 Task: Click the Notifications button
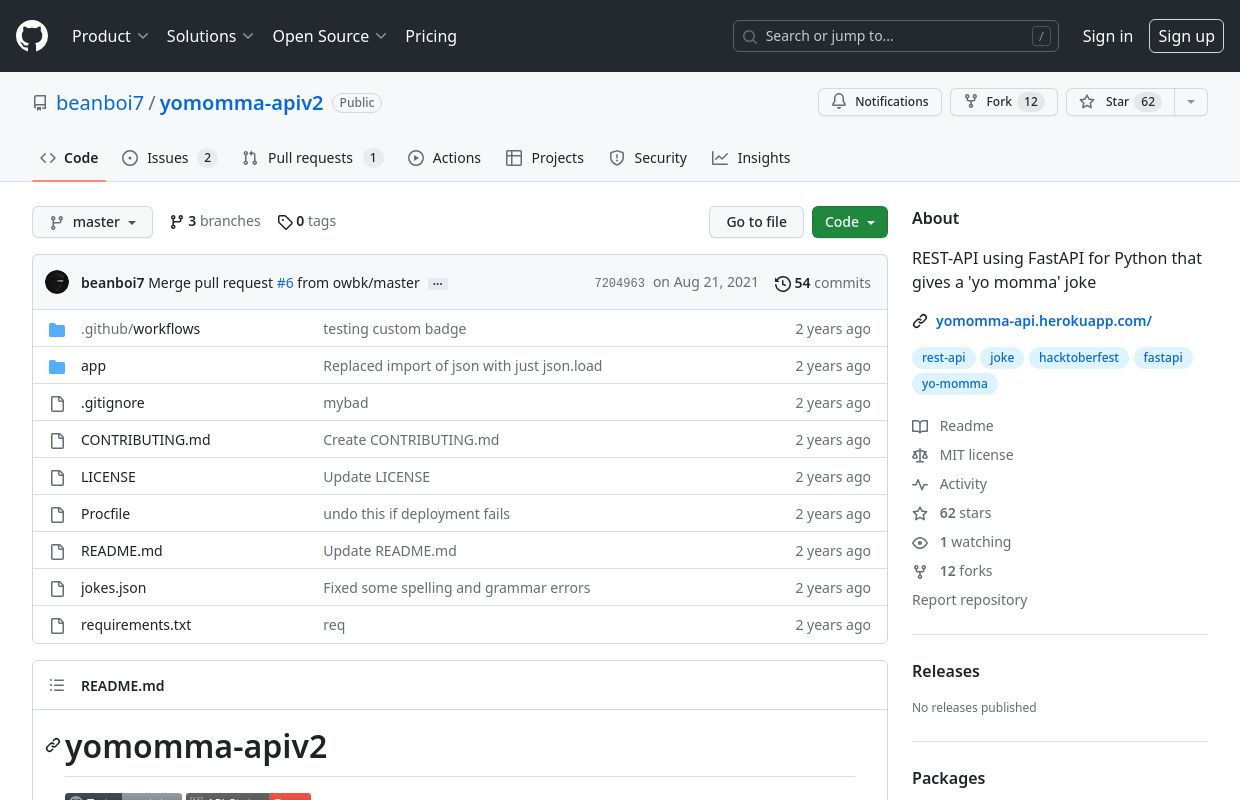(880, 102)
